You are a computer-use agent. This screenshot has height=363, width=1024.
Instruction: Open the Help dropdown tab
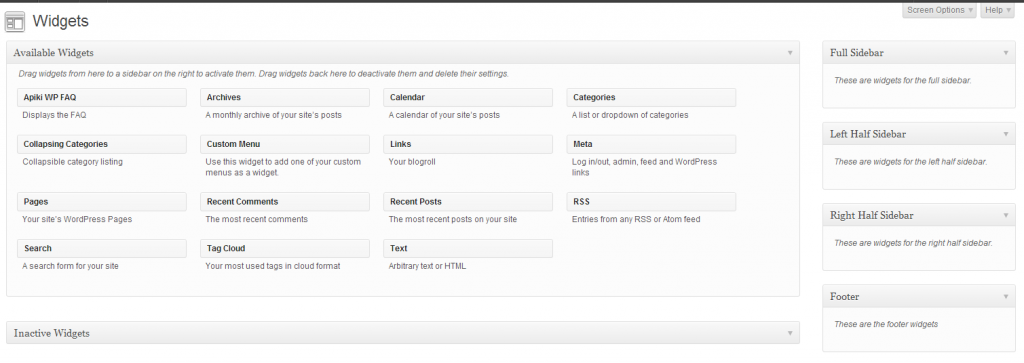(x=997, y=10)
